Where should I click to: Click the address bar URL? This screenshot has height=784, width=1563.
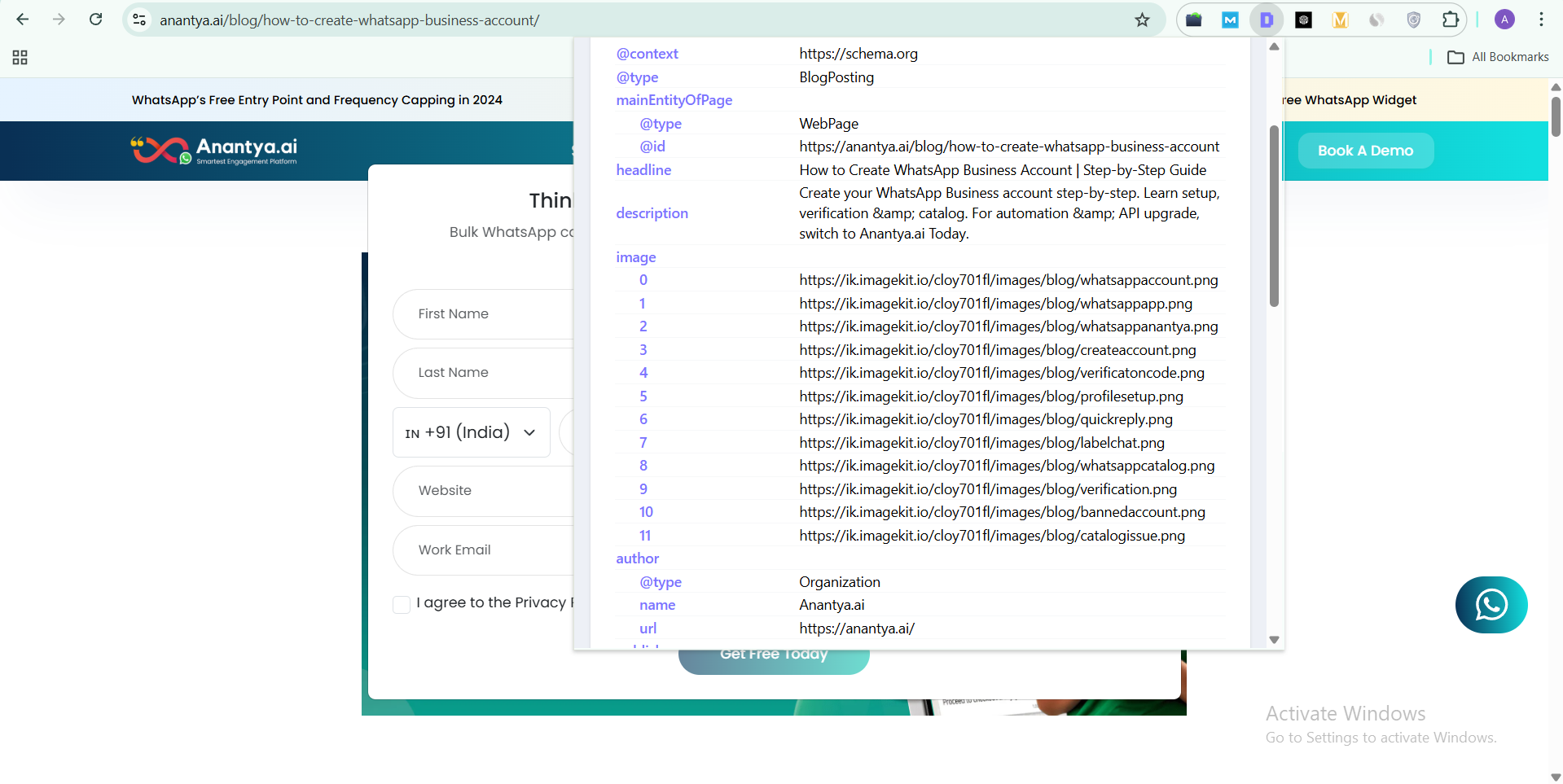click(x=349, y=20)
